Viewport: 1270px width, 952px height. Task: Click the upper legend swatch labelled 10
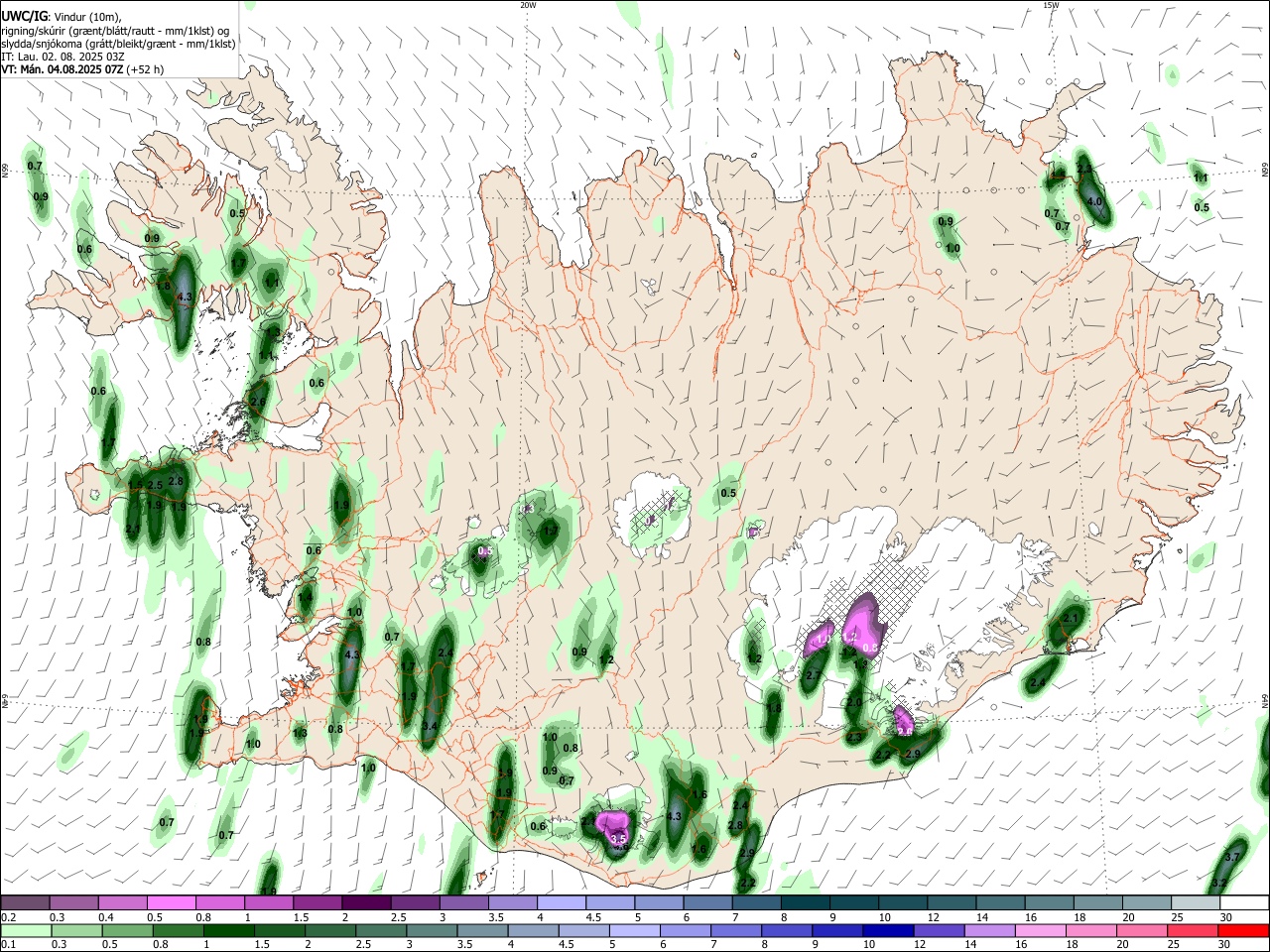[904, 903]
